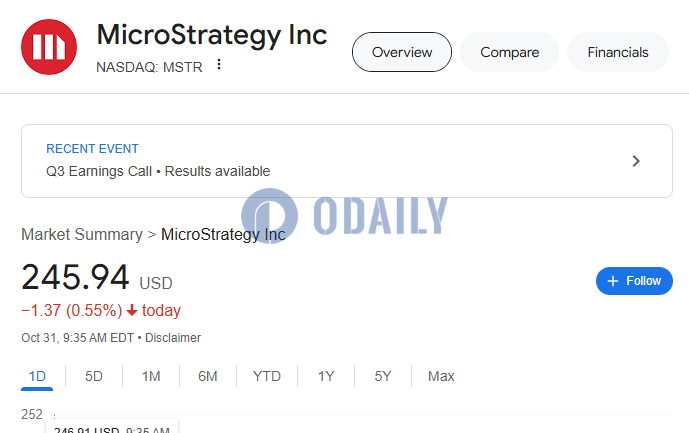Select the 1M chart range
The height and width of the screenshot is (433, 689).
[x=151, y=376]
